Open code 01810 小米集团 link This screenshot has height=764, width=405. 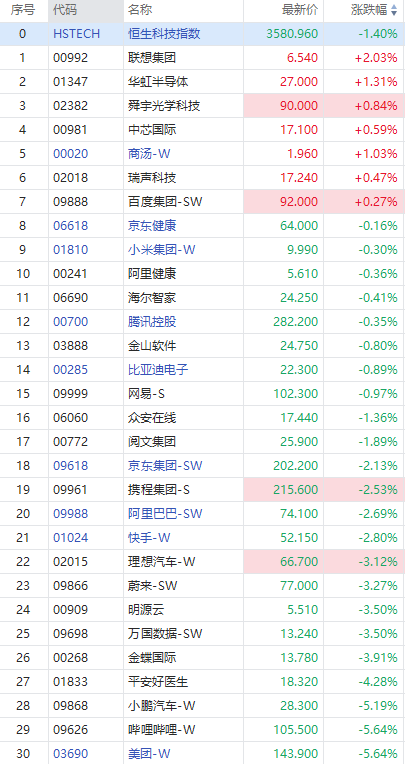point(71,250)
